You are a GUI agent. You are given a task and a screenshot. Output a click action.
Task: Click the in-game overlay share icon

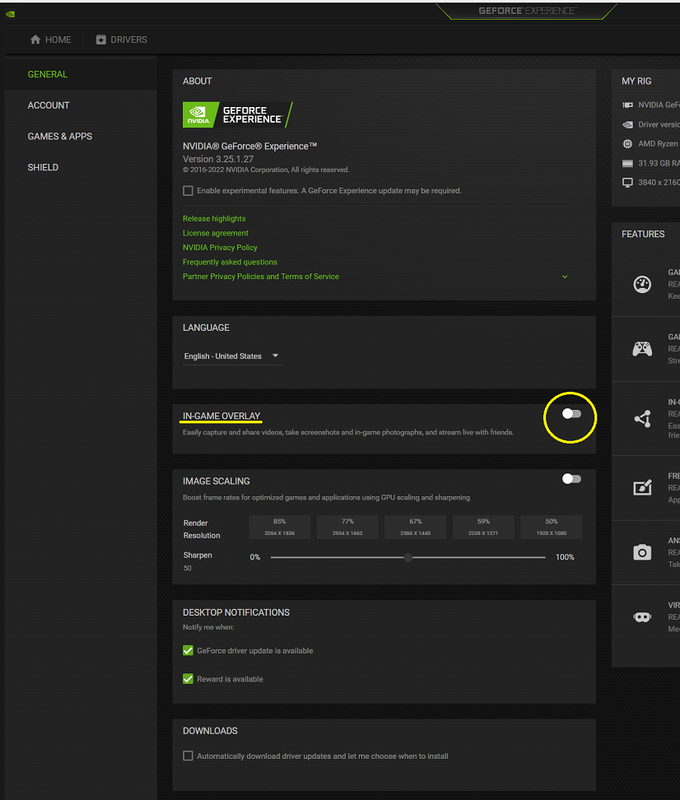pos(642,419)
